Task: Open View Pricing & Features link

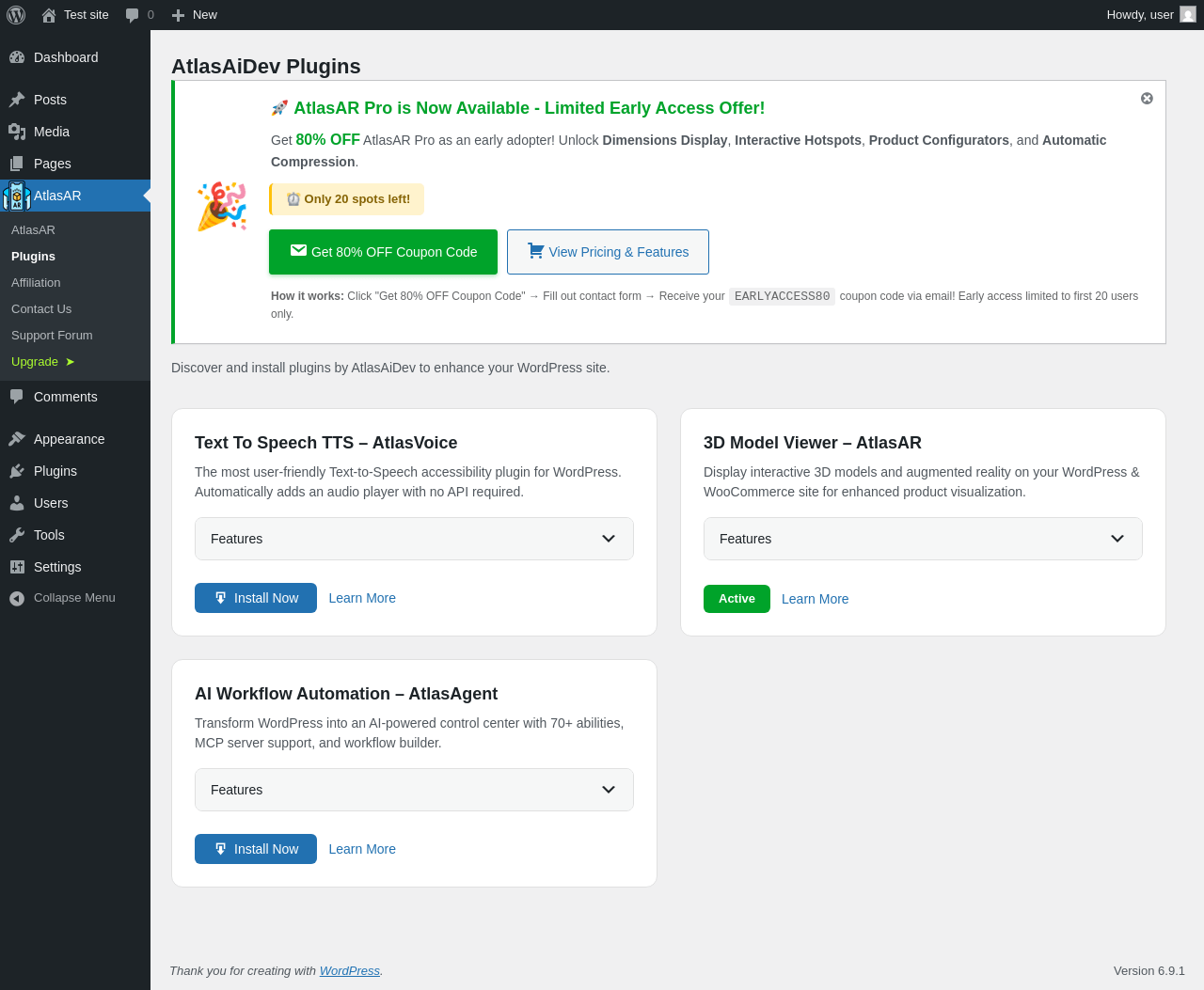Action: (608, 252)
